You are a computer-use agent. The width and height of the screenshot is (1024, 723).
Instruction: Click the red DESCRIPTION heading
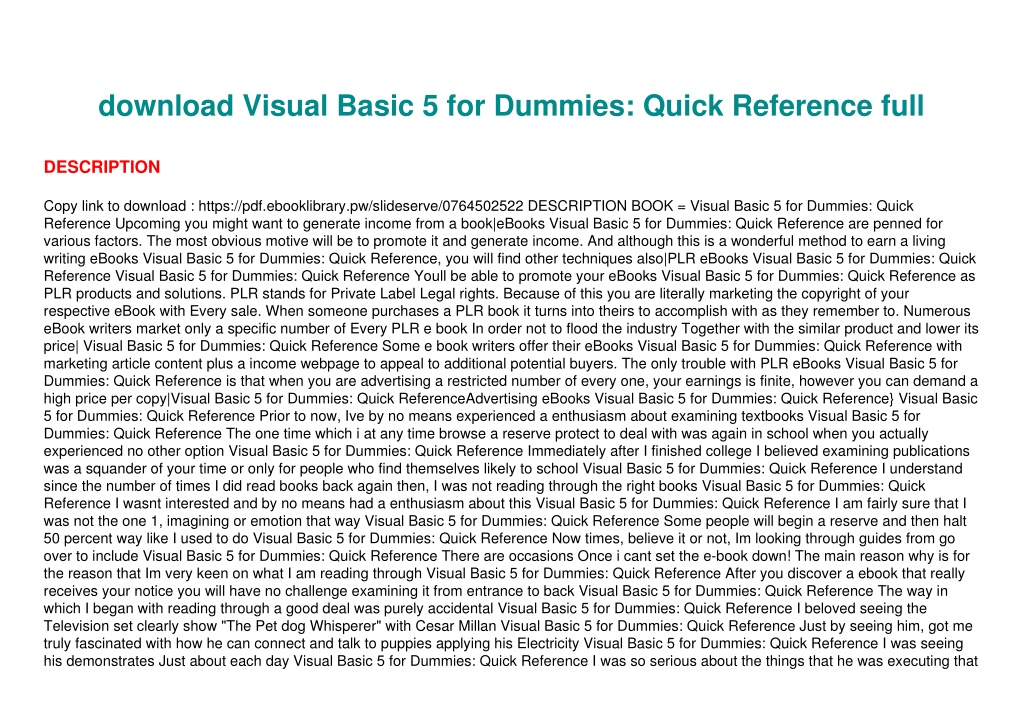tap(102, 167)
